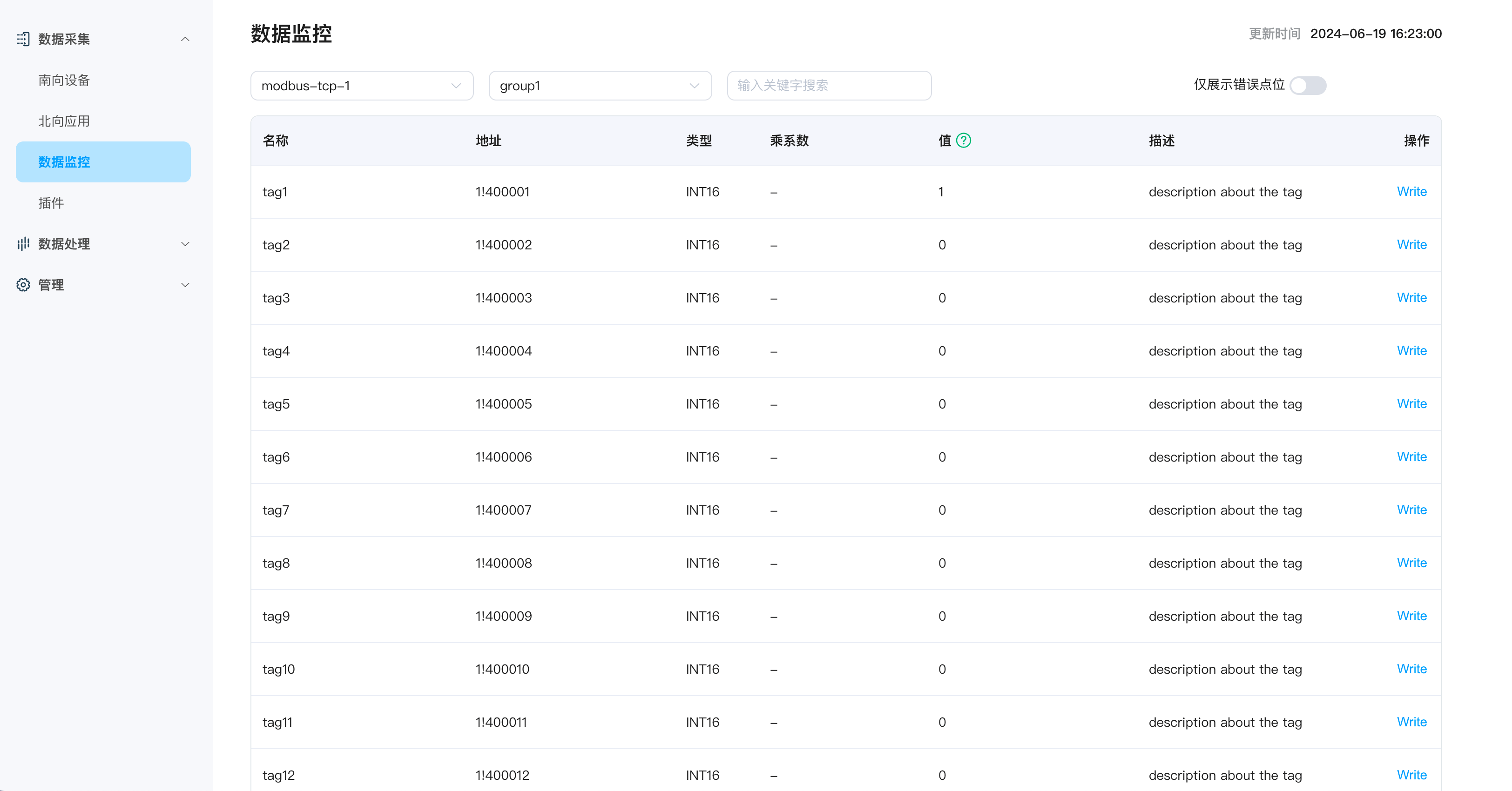Expand the 管理 sidebar section
1512x791 pixels.
(185, 285)
